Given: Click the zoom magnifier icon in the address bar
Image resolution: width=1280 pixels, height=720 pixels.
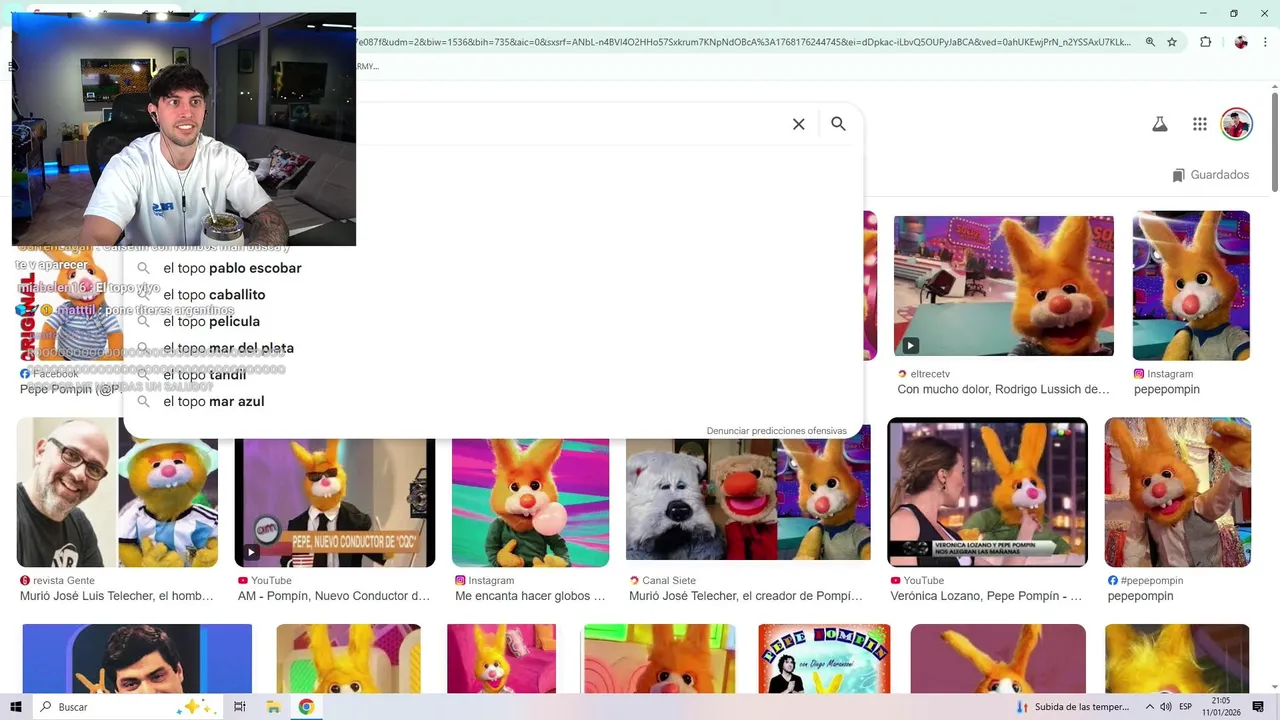Looking at the screenshot, I should tap(1150, 42).
